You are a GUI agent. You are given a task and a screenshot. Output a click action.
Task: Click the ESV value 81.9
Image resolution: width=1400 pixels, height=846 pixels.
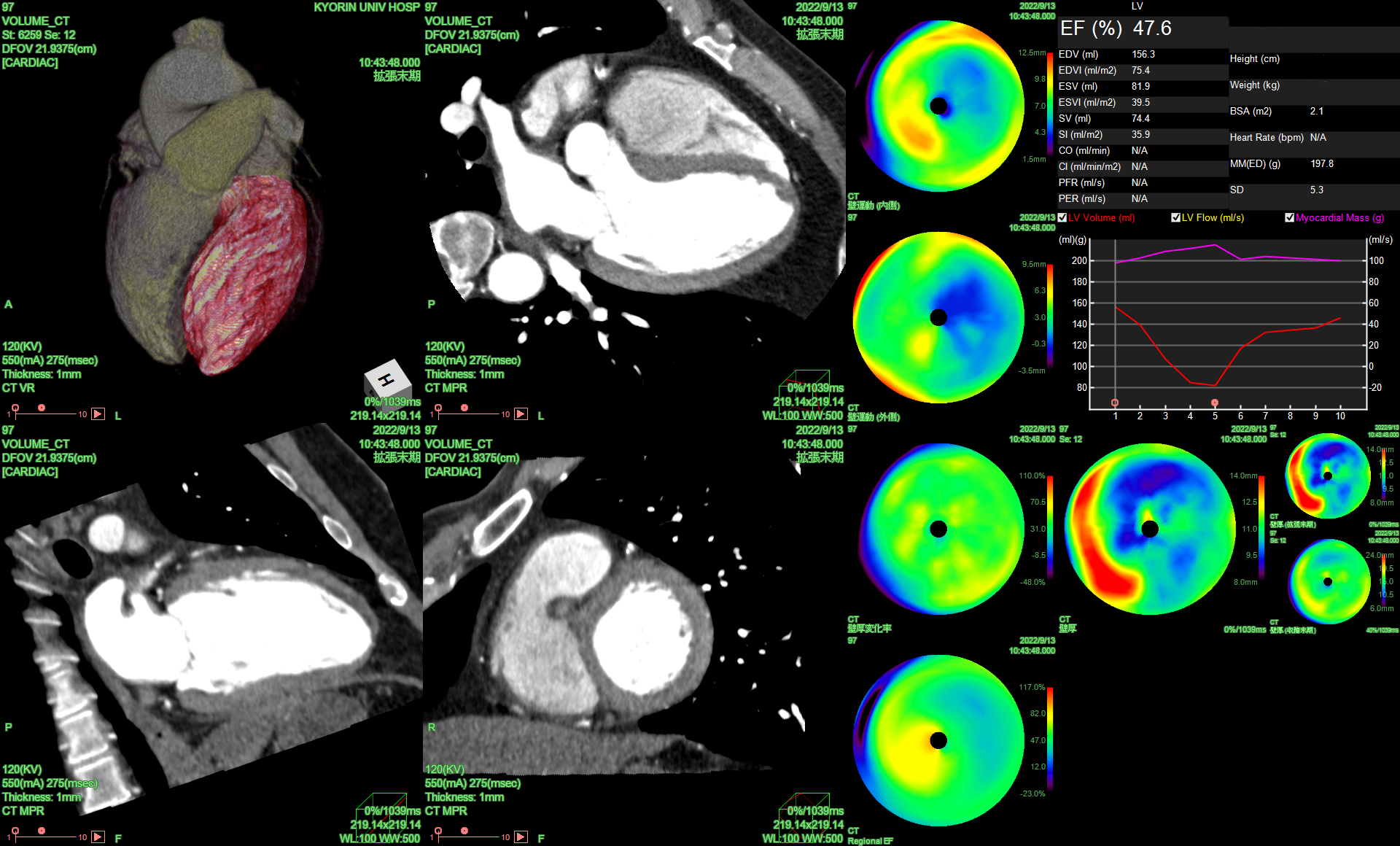click(1141, 87)
